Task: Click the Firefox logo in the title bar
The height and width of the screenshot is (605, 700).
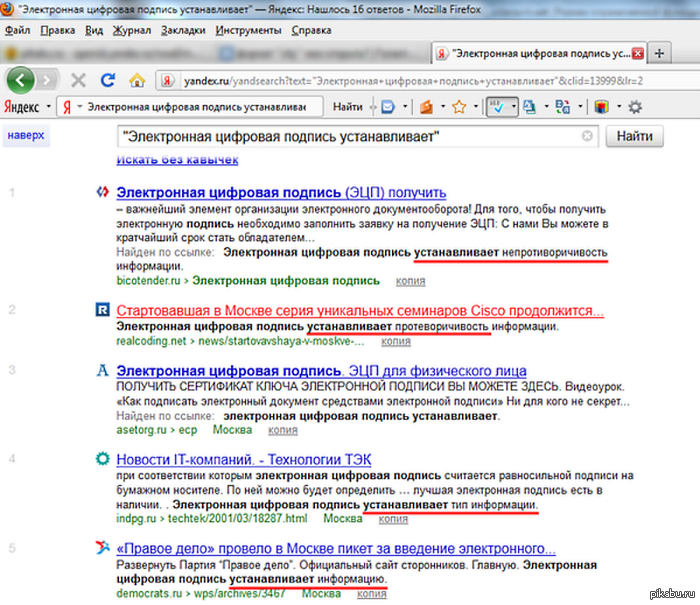Action: (7, 8)
